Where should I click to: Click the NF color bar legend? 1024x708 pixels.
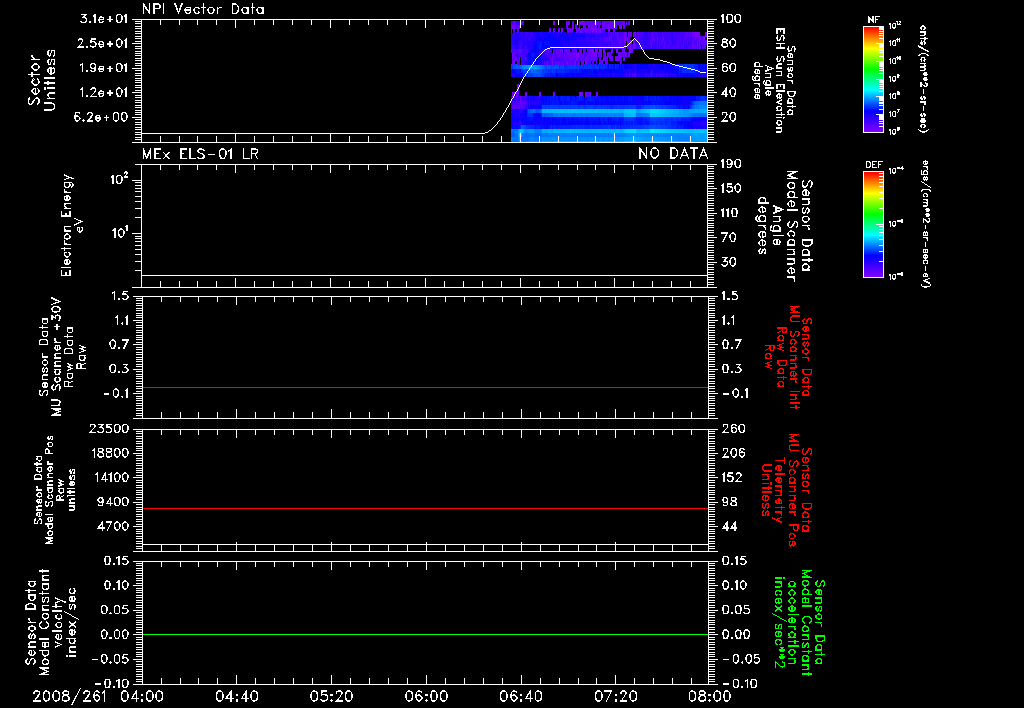[x=873, y=78]
